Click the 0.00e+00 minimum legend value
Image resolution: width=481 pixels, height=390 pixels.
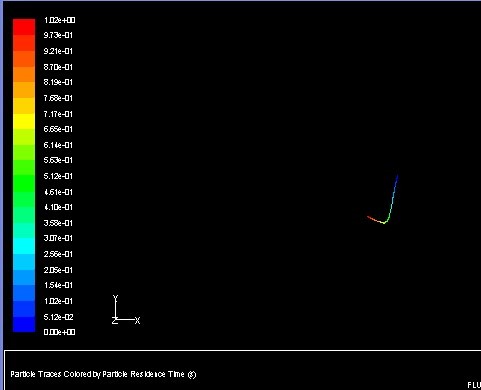point(60,332)
